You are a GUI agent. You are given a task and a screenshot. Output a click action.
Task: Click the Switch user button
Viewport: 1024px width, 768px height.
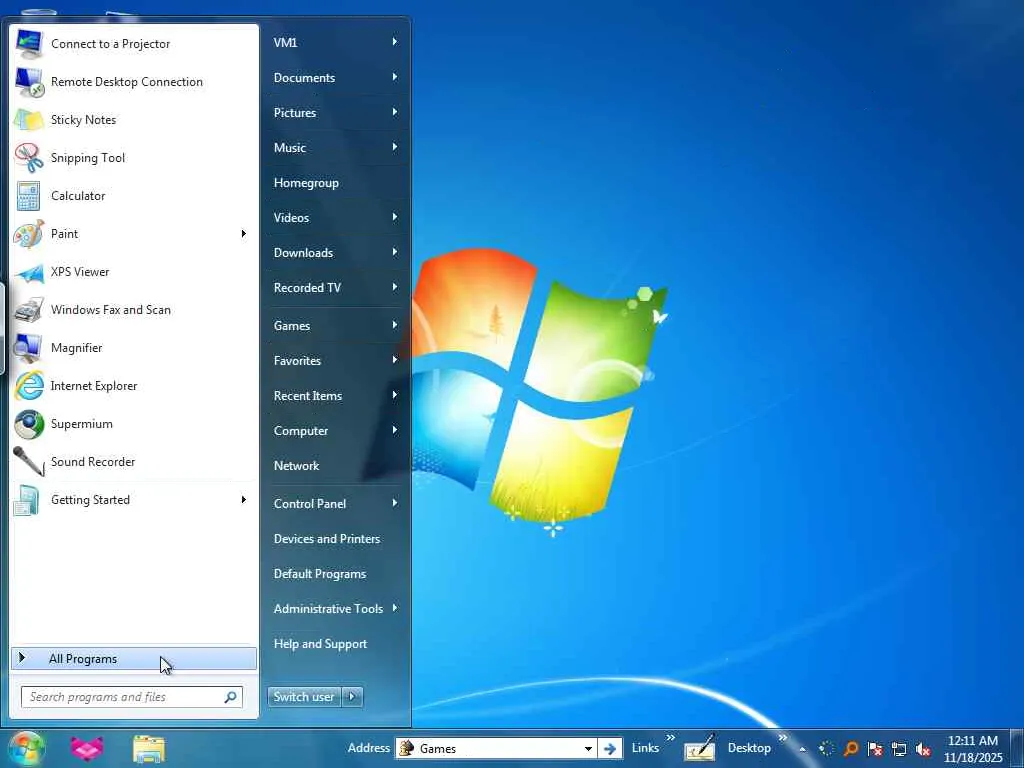(x=304, y=697)
